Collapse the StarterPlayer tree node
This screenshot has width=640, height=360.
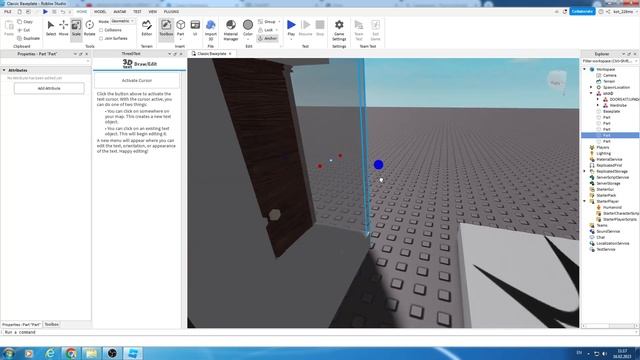(x=585, y=202)
